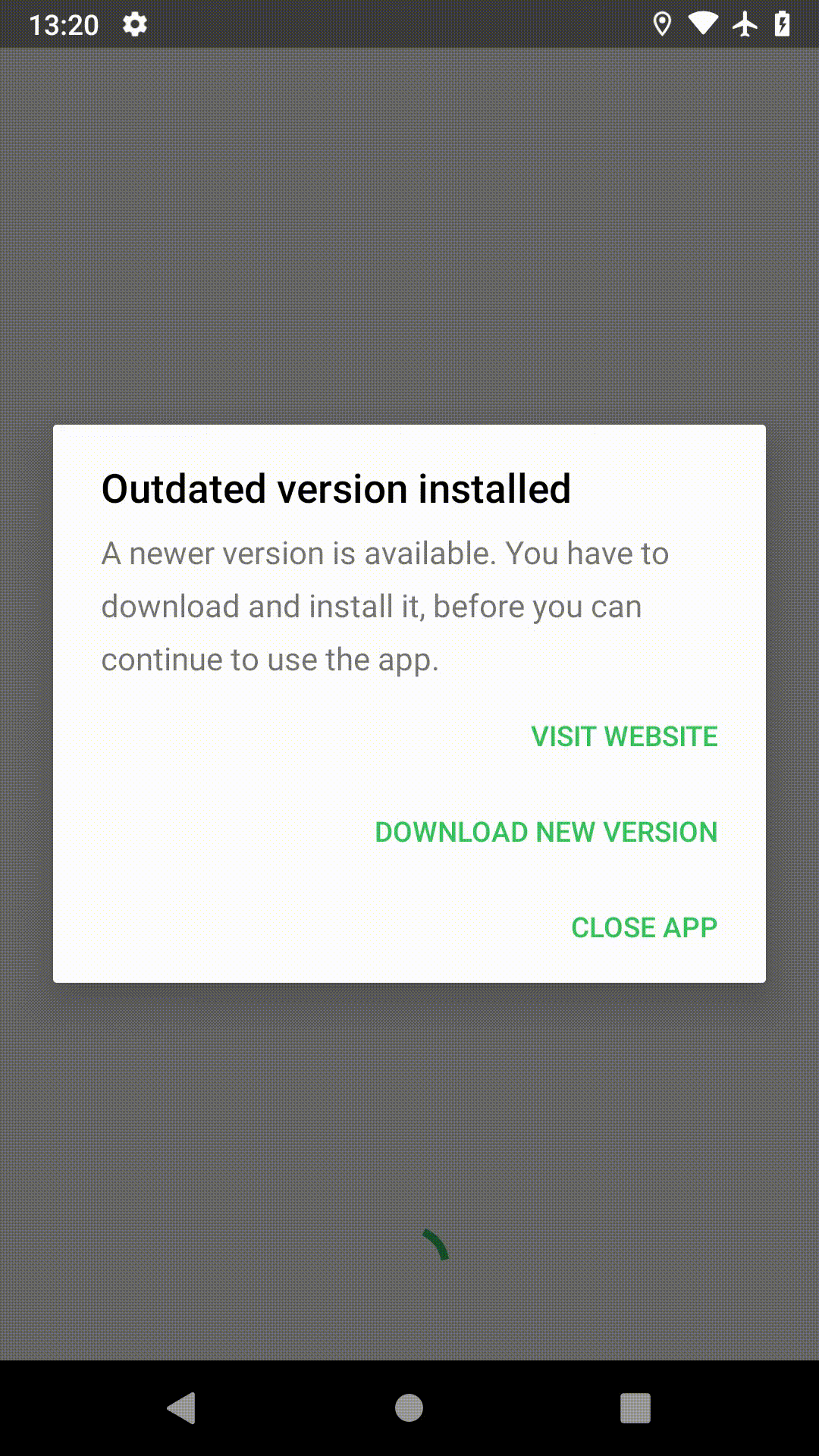Click the VISIT WEBSITE button
The width and height of the screenshot is (819, 1456).
tap(624, 736)
